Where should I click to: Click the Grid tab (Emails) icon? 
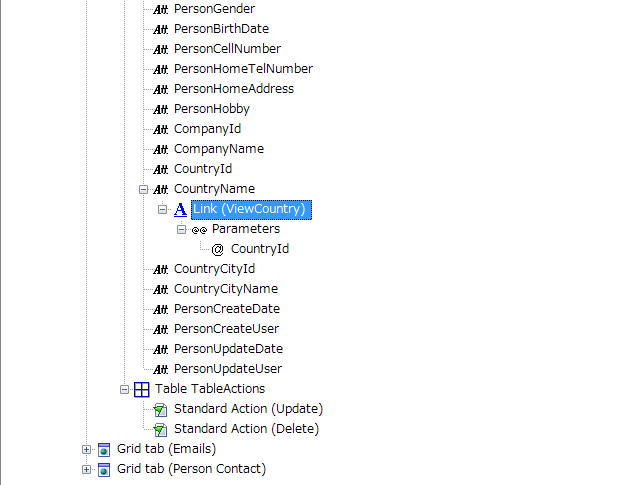(x=104, y=449)
